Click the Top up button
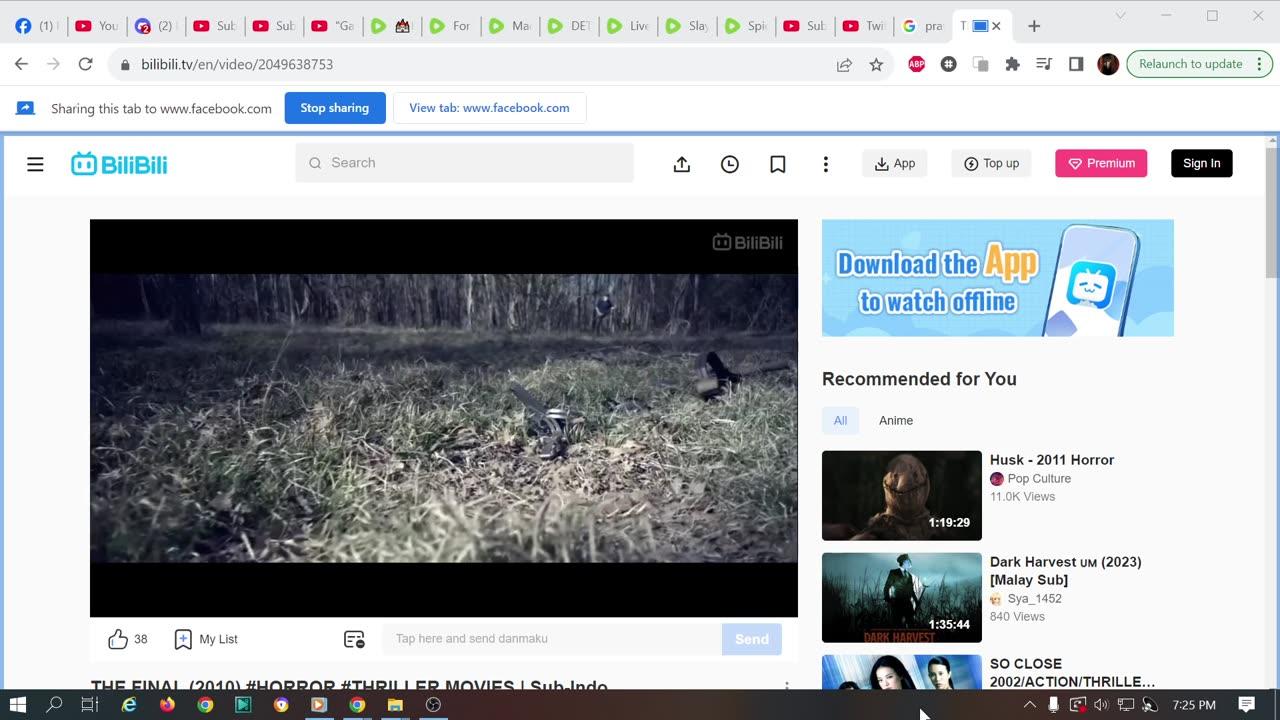1280x720 pixels. 991,164
